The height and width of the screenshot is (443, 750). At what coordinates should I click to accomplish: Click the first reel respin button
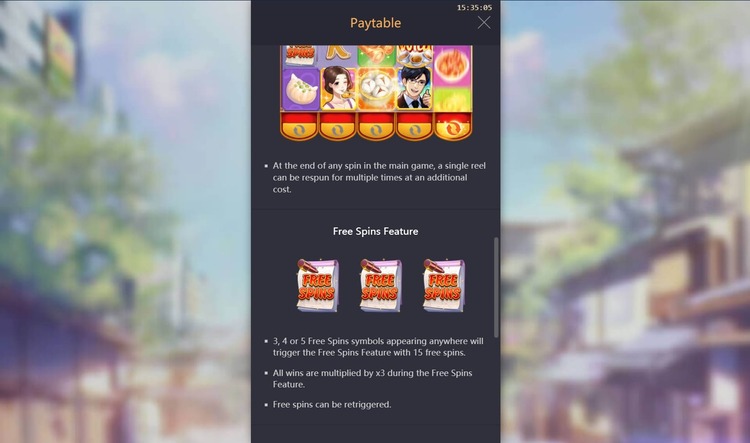299,127
